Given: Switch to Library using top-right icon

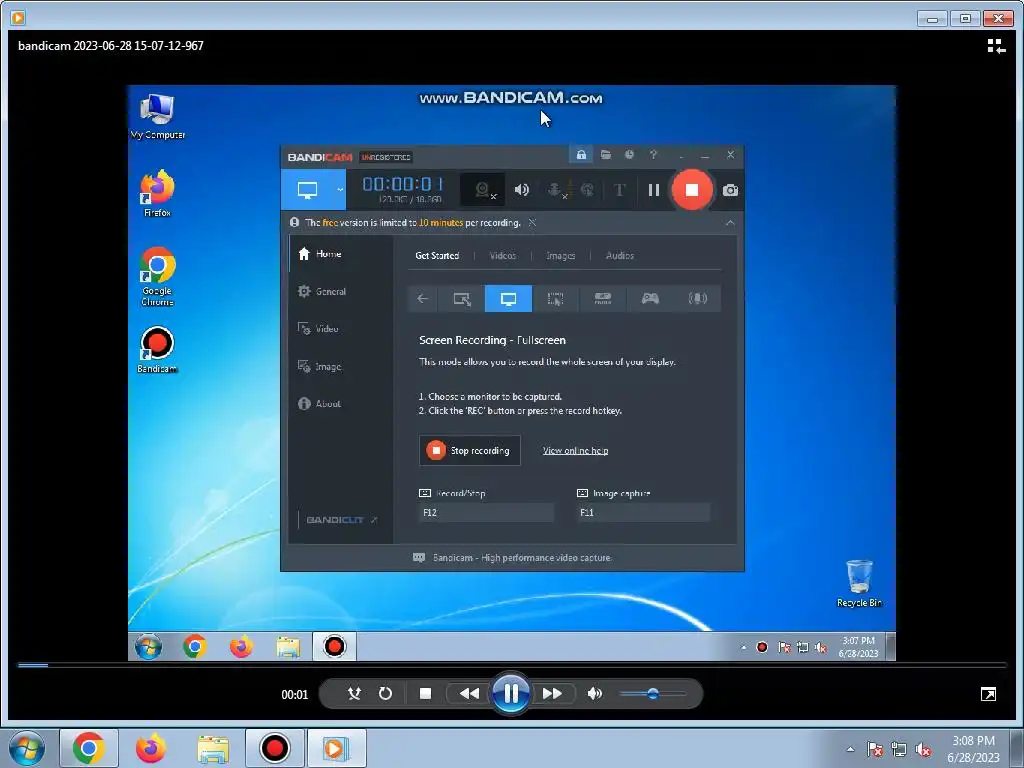Looking at the screenshot, I should [996, 46].
